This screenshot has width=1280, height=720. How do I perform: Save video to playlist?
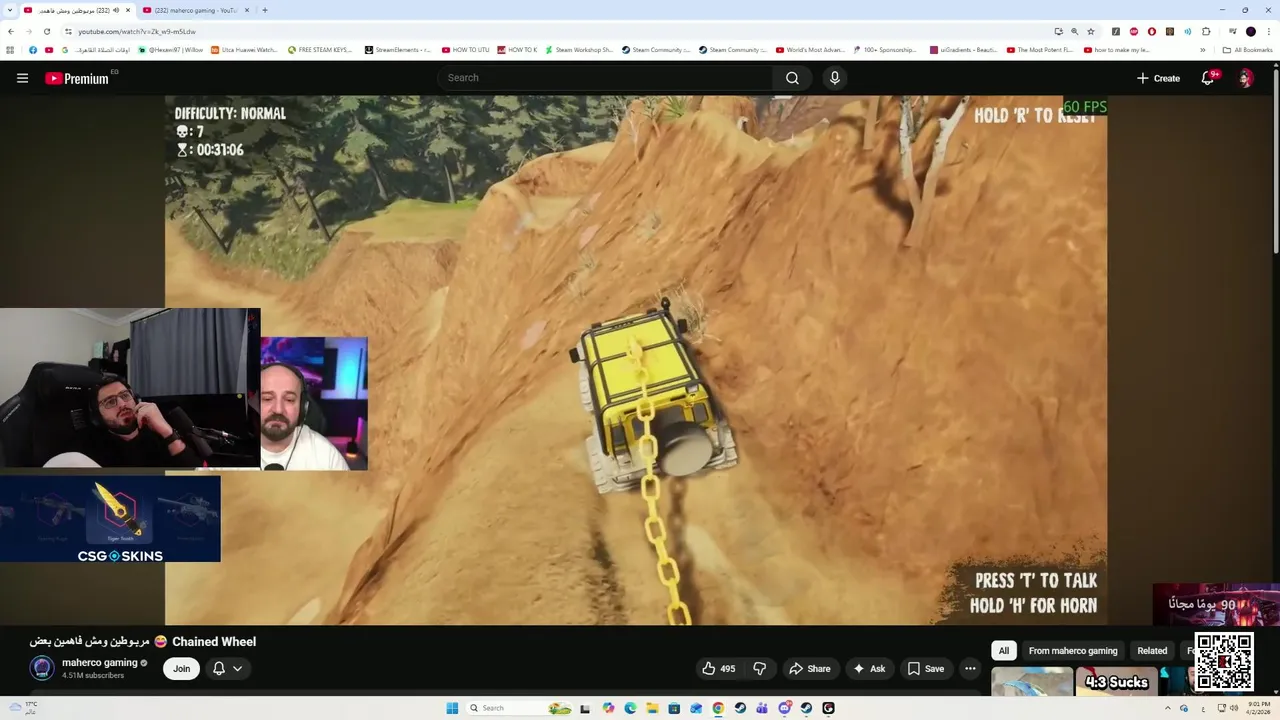925,669
